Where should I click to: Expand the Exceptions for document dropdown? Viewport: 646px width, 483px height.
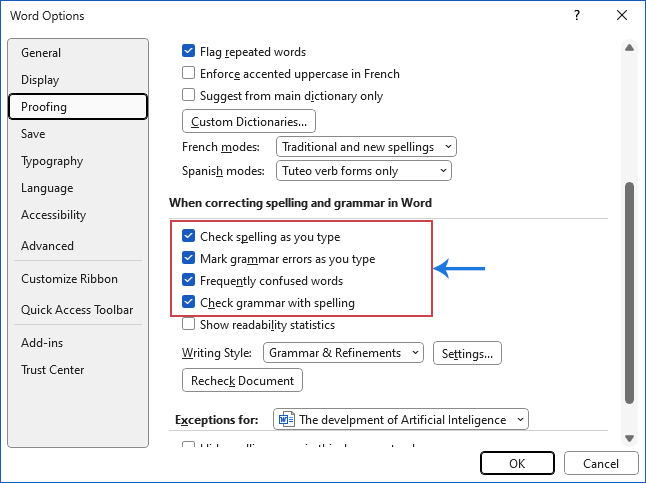(x=401, y=420)
